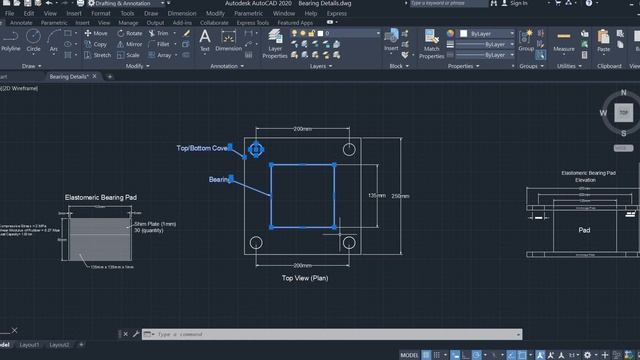The image size is (640, 360).
Task: Select the Dimension tool
Action: click(228, 41)
